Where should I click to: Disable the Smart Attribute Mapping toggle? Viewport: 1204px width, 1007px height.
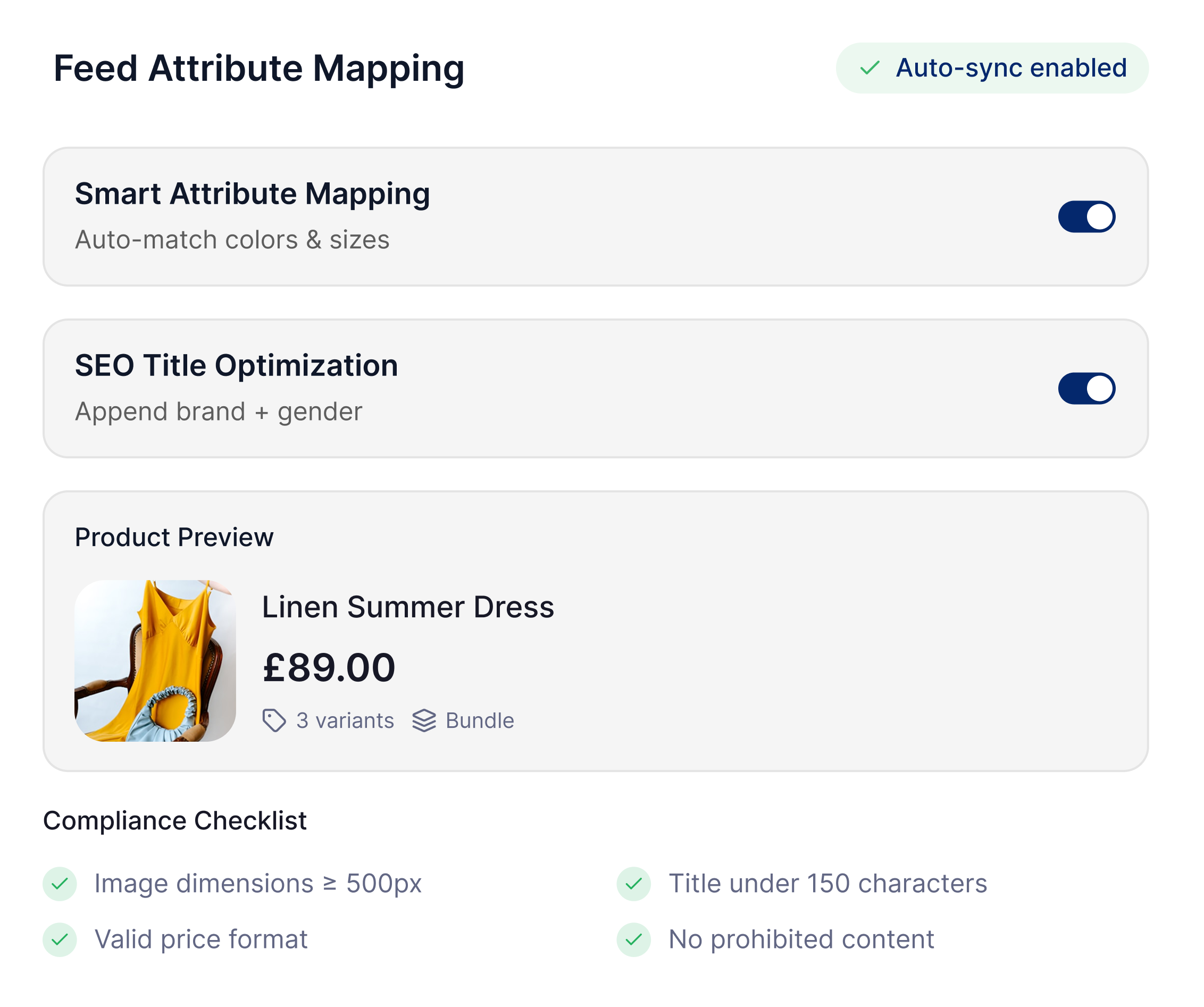click(x=1086, y=216)
